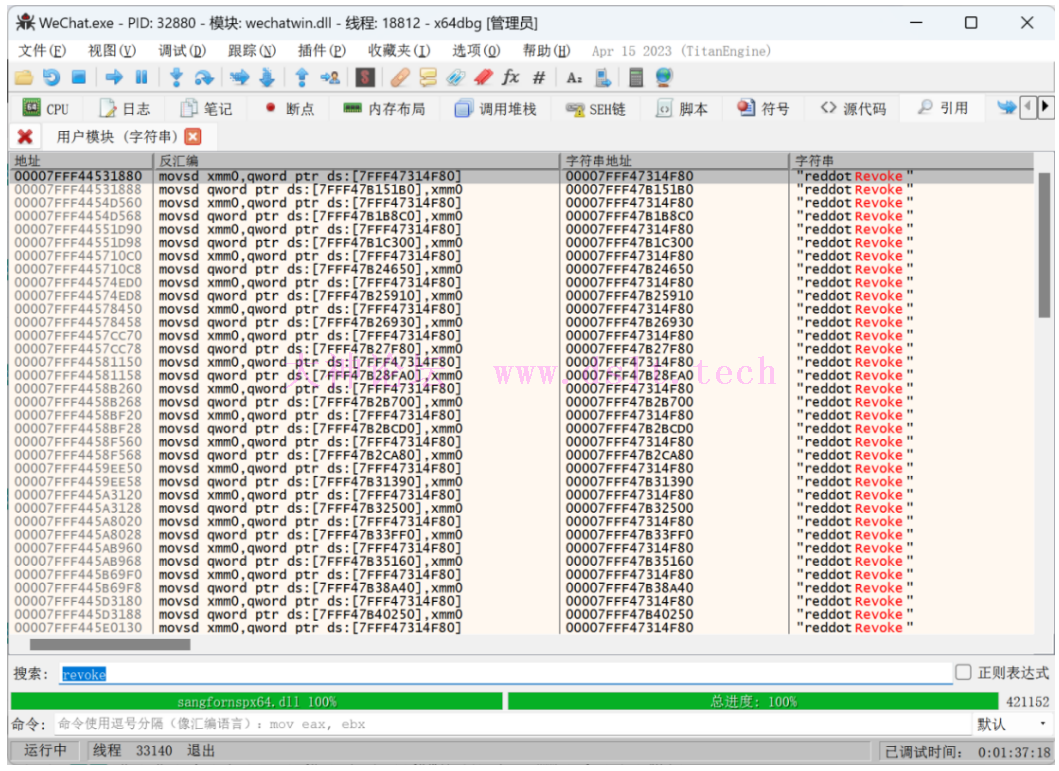Show the Labels tag icon
Viewport: 1059px width, 771px height.
pos(455,78)
